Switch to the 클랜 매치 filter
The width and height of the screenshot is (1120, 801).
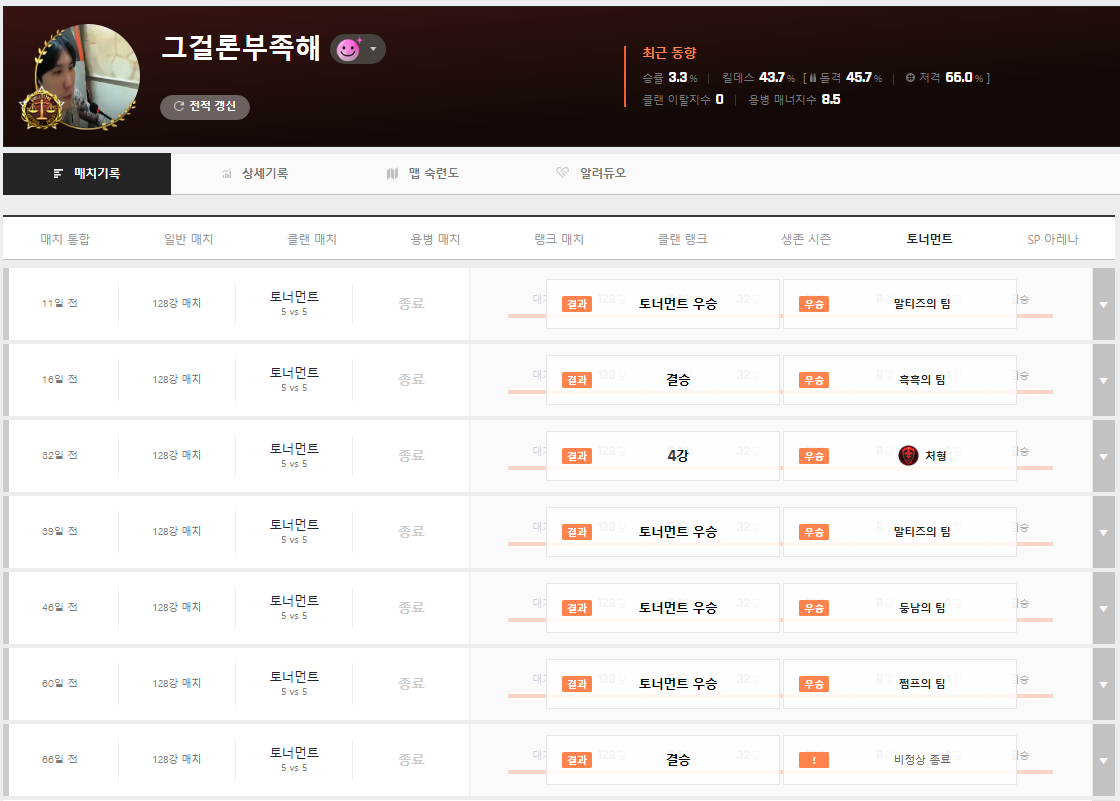(x=312, y=239)
